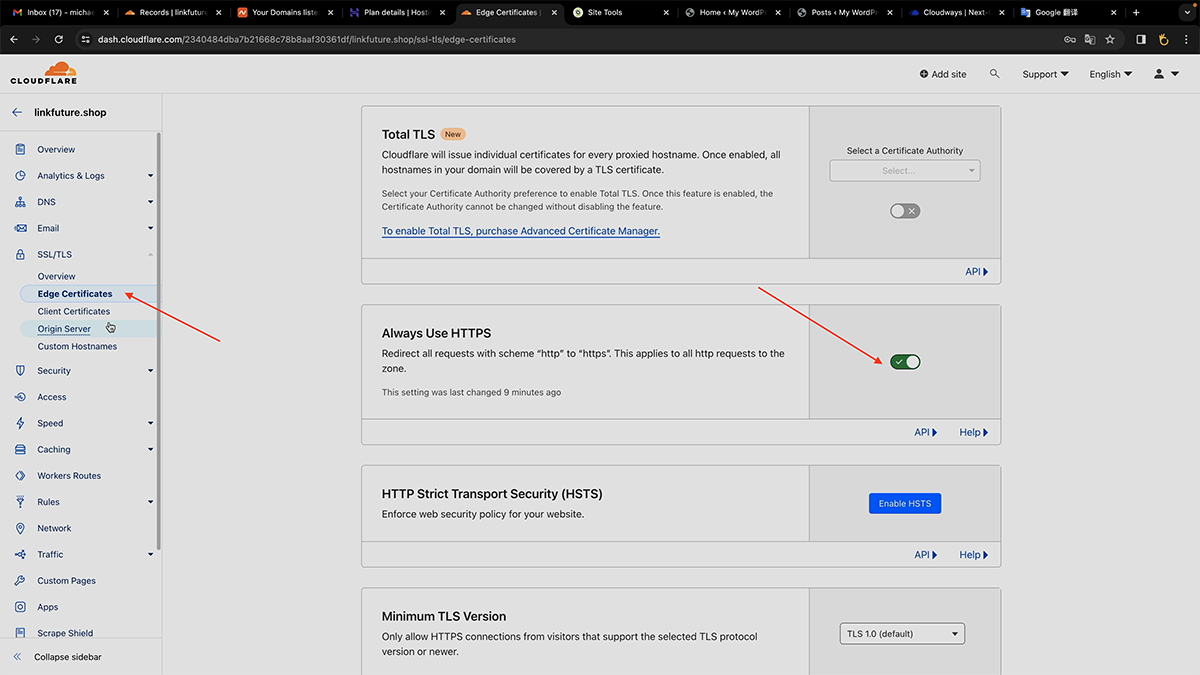Open the Certificate Authority Select dropdown
Image resolution: width=1200 pixels, height=675 pixels.
(905, 171)
